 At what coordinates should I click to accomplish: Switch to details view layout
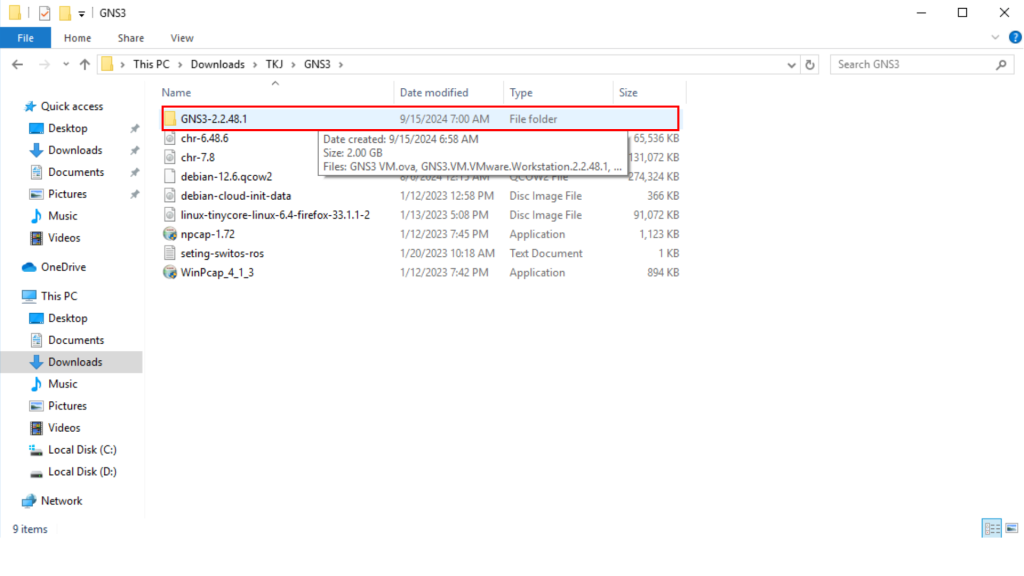(992, 528)
